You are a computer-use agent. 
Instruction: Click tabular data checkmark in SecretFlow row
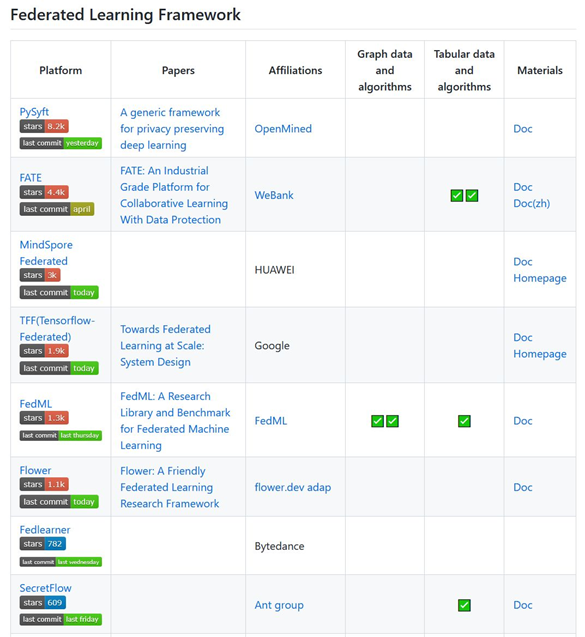point(464,605)
